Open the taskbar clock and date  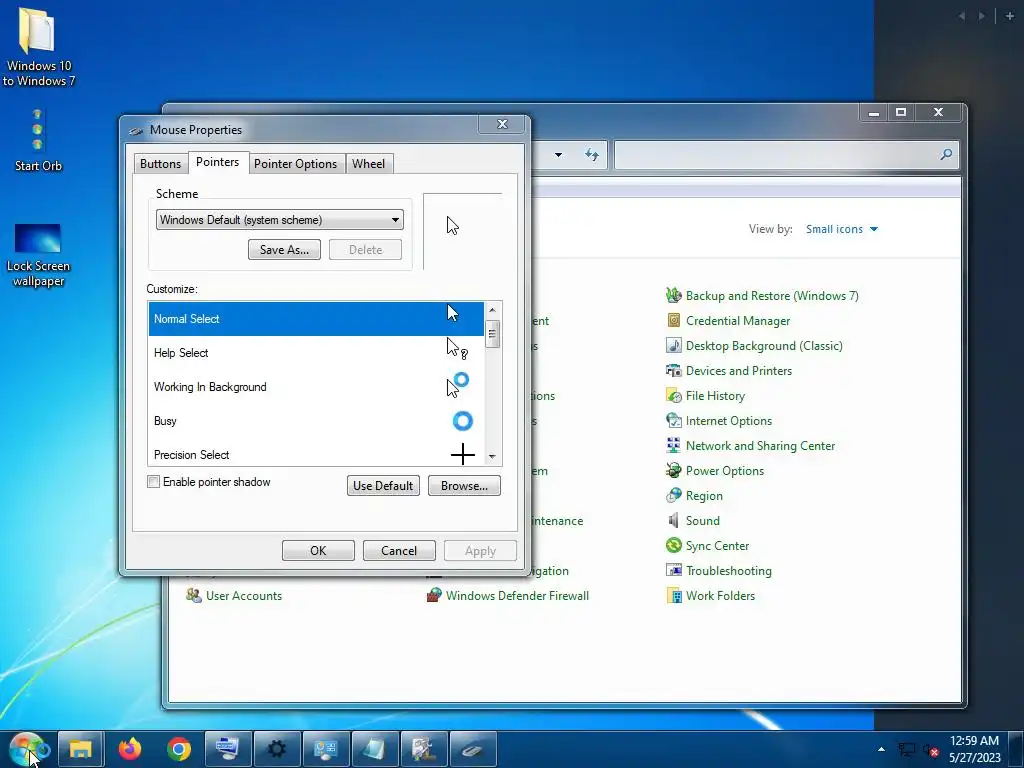click(974, 749)
